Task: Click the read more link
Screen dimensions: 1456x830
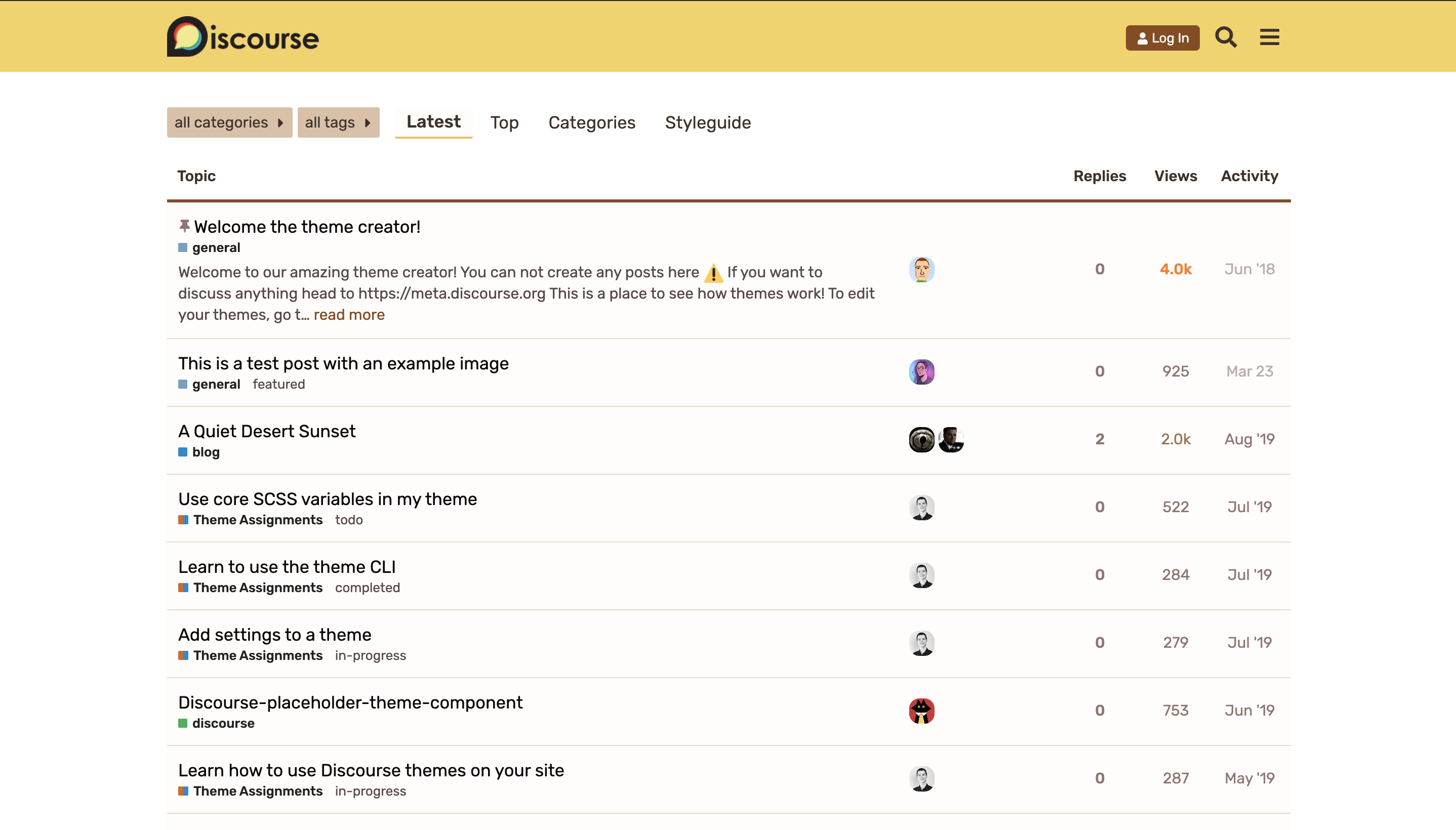Action: tap(349, 315)
